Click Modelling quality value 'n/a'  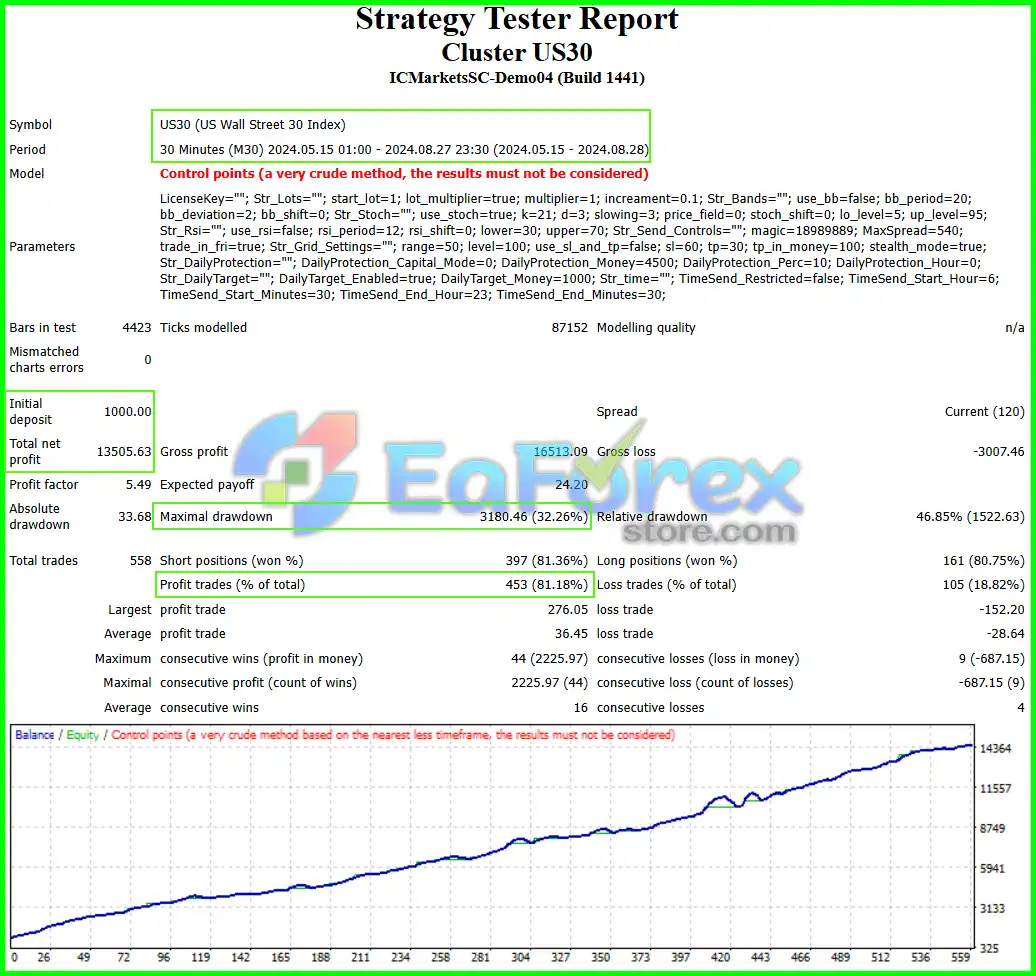(x=1015, y=327)
